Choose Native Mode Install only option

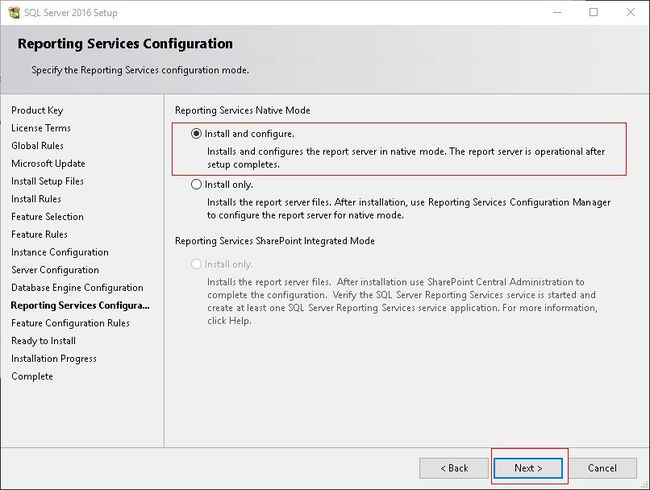point(196,184)
